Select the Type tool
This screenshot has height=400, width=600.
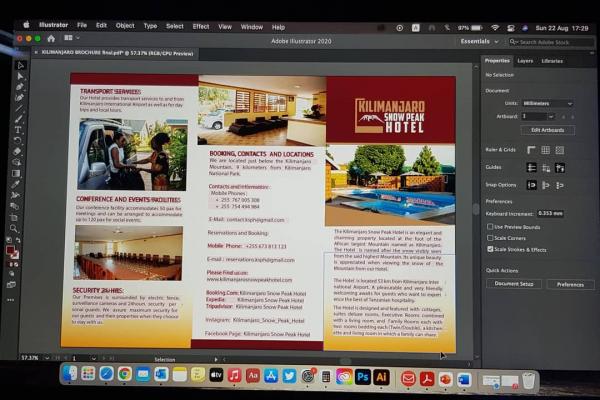(17, 128)
